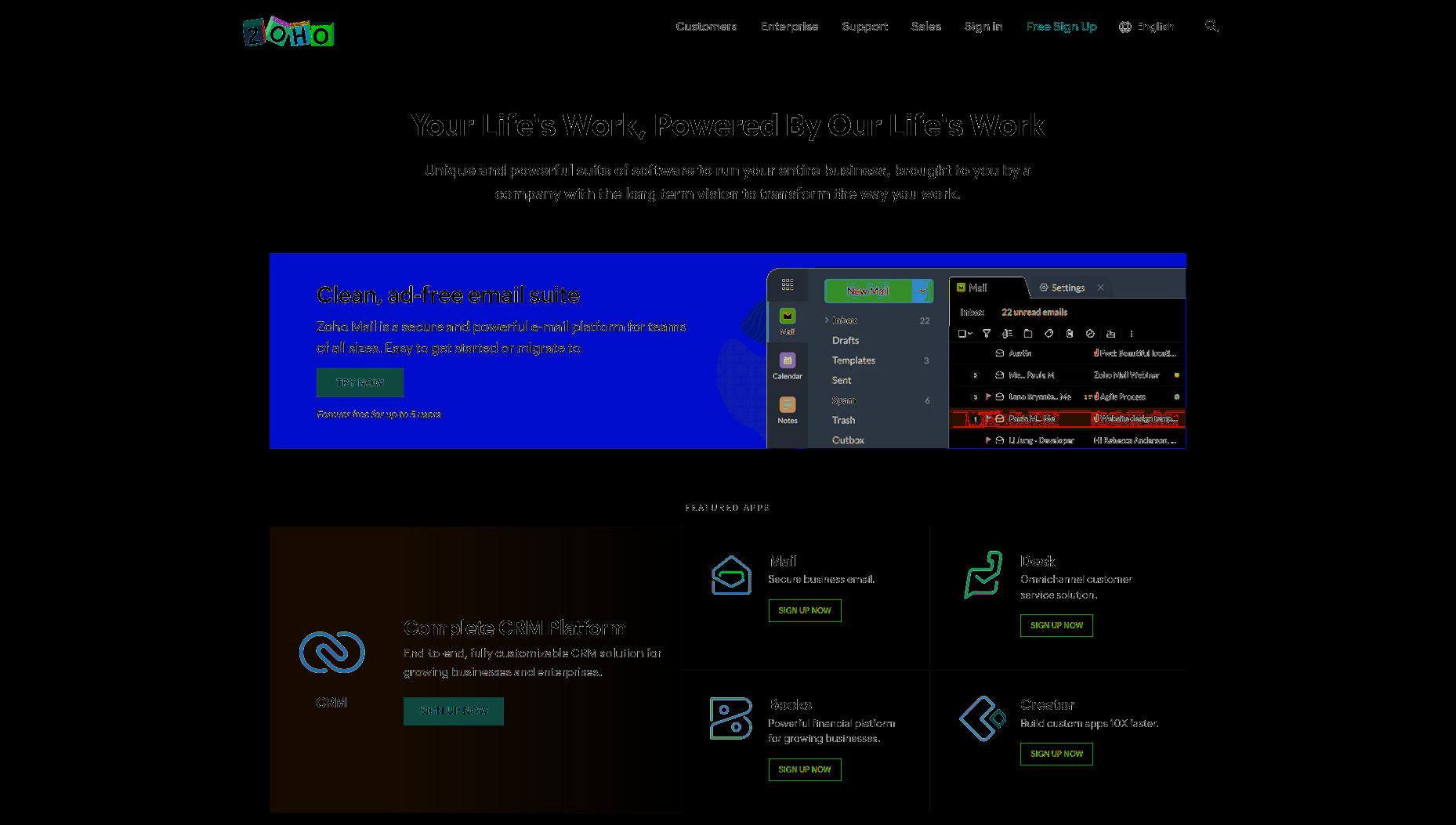Open the New Mail dropdown arrow
1456x825 pixels.
click(x=923, y=291)
